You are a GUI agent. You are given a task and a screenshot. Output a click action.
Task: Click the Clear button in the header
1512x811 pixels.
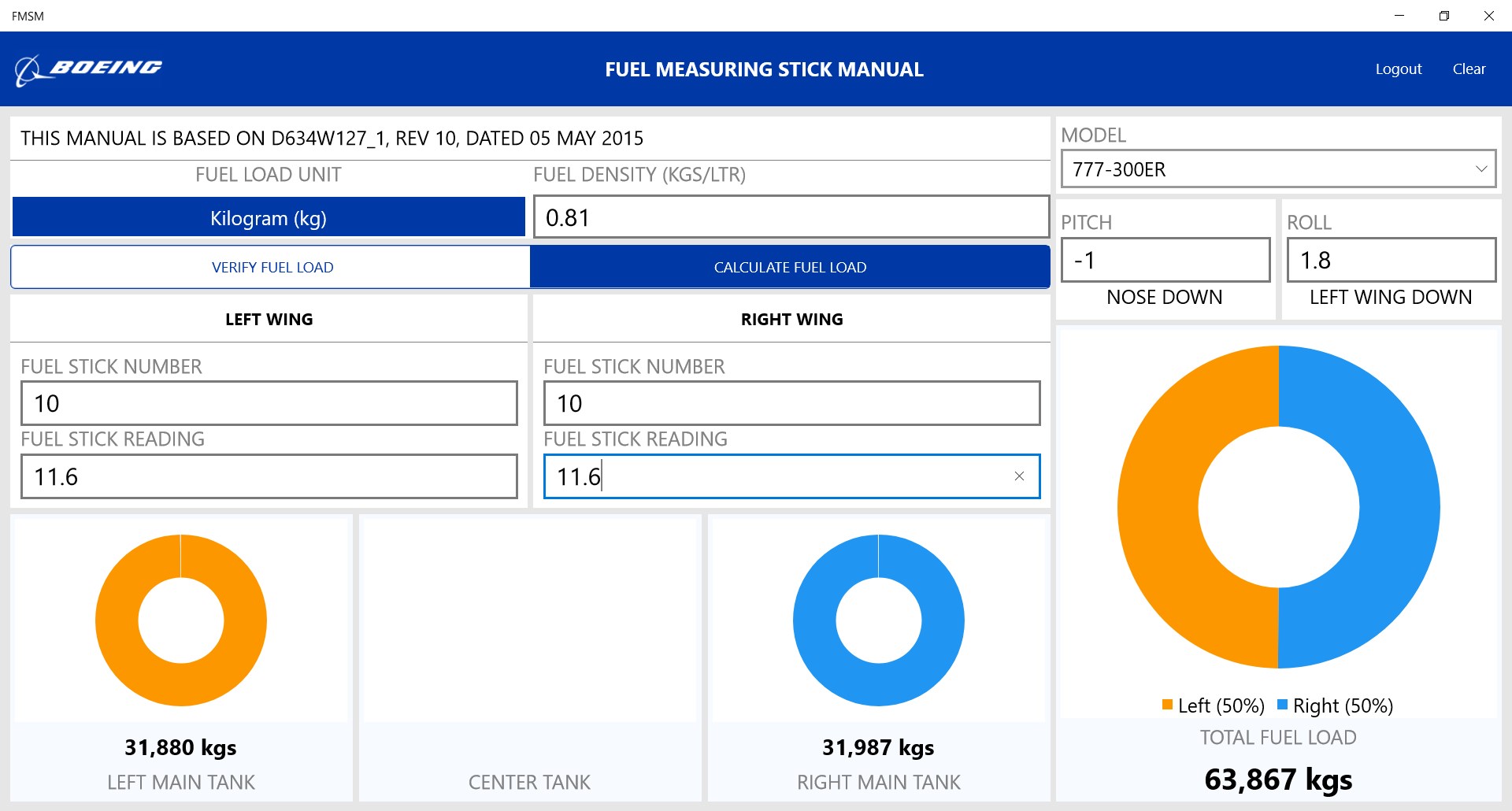pos(1469,69)
